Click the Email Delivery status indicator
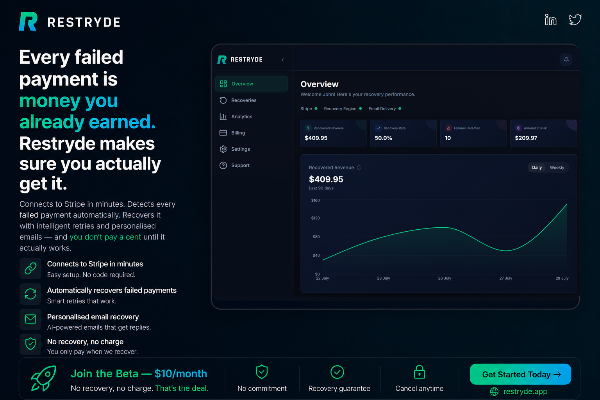This screenshot has height=400, width=600. pyautogui.click(x=385, y=109)
